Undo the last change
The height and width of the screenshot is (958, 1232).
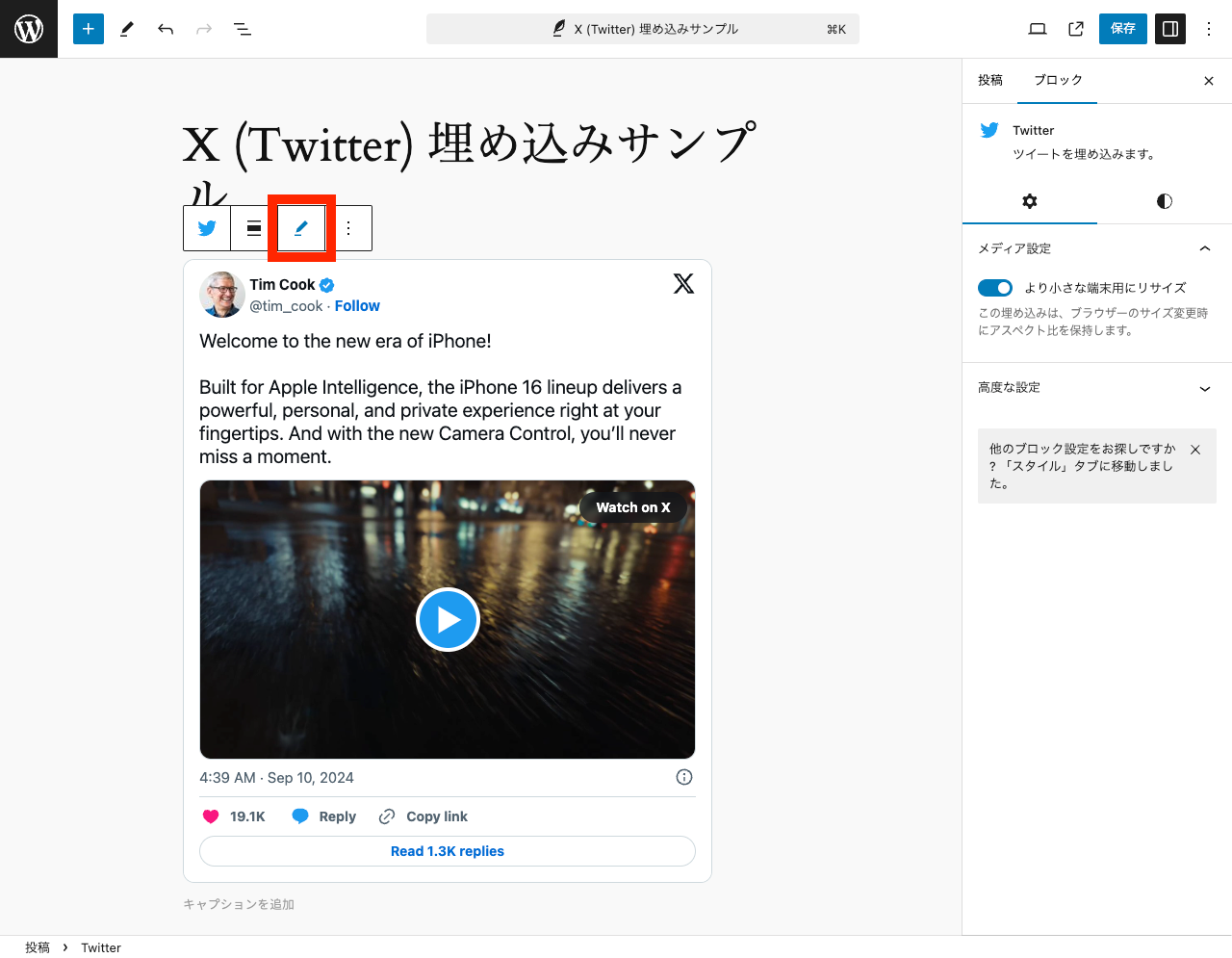(166, 29)
